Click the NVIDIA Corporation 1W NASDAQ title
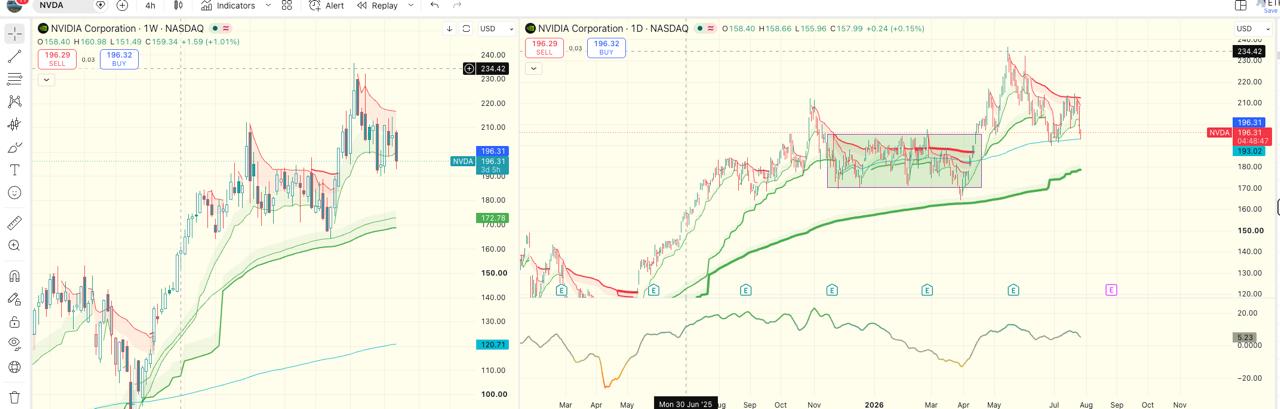Viewport: 1280px width, 409px height. tap(127, 29)
